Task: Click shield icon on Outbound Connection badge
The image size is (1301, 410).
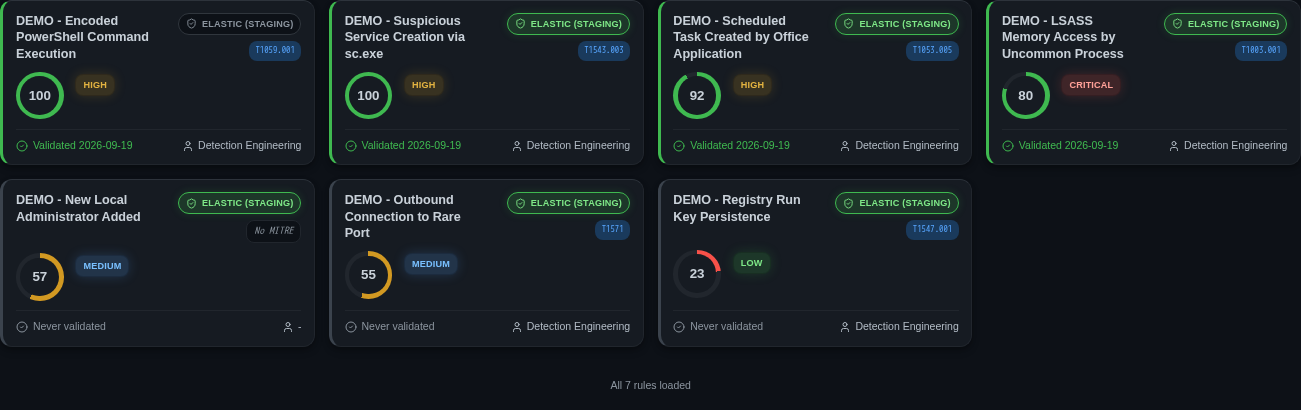Action: point(521,203)
